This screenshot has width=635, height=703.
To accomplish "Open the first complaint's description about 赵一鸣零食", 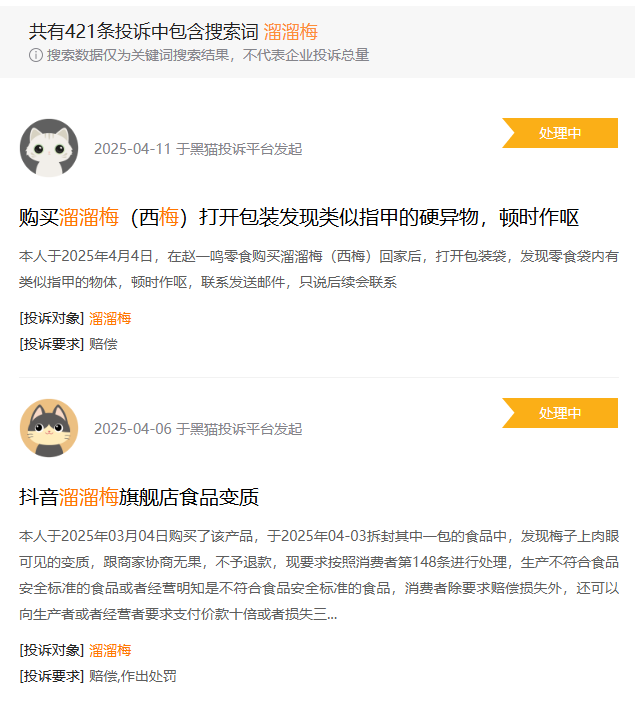I will 319,269.
